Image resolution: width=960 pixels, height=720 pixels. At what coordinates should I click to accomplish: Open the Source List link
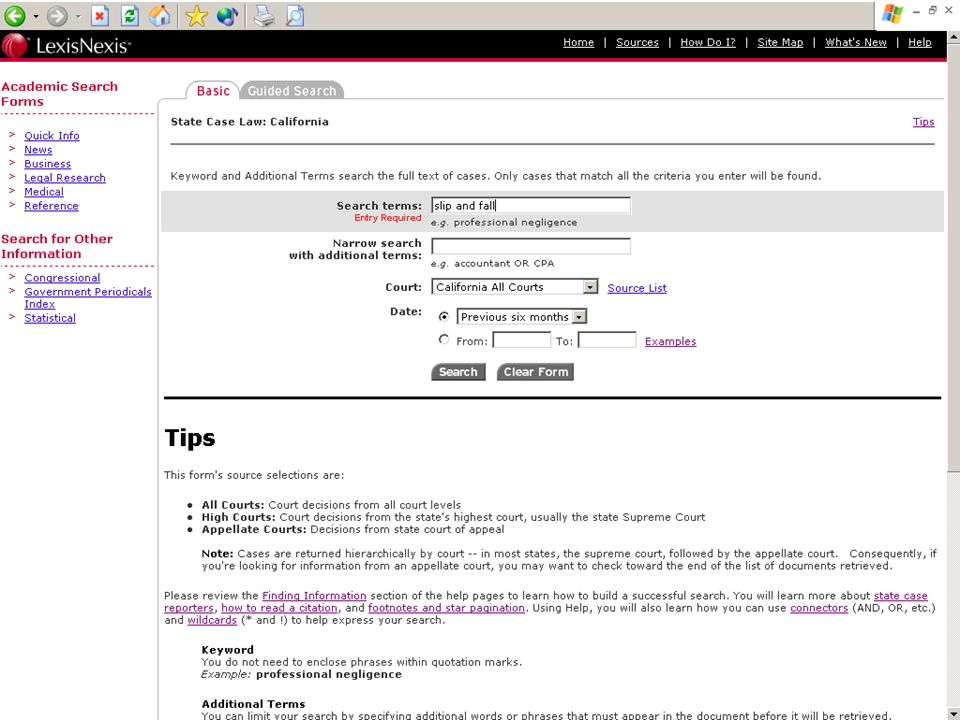pos(637,288)
